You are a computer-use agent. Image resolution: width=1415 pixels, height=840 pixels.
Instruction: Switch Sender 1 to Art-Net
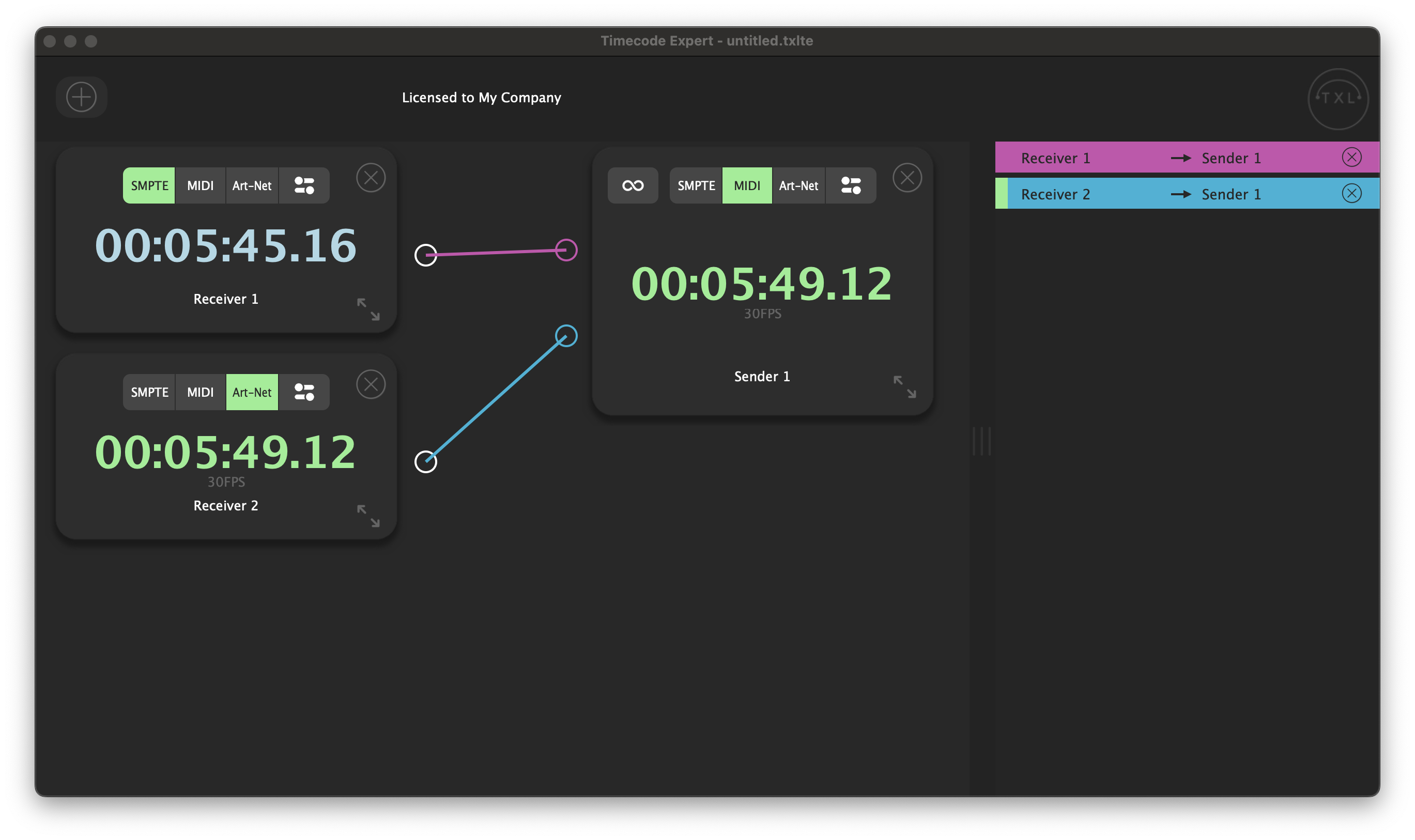pos(798,185)
